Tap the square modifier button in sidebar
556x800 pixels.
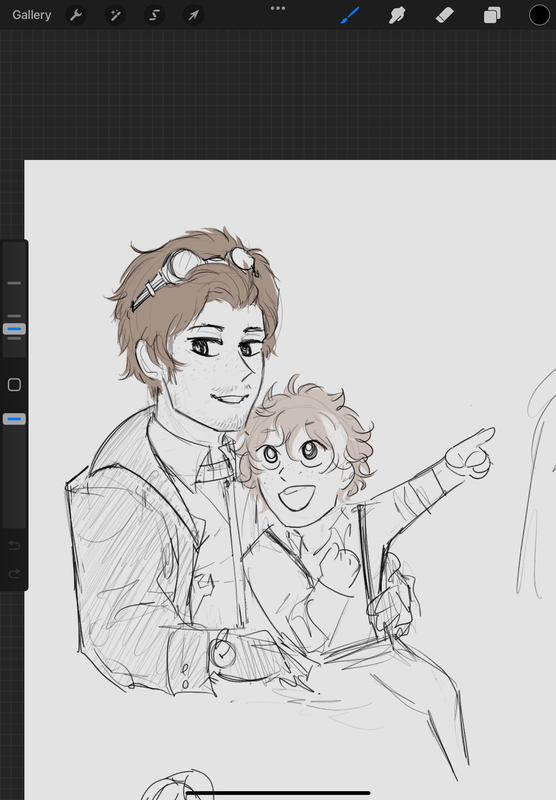(14, 385)
